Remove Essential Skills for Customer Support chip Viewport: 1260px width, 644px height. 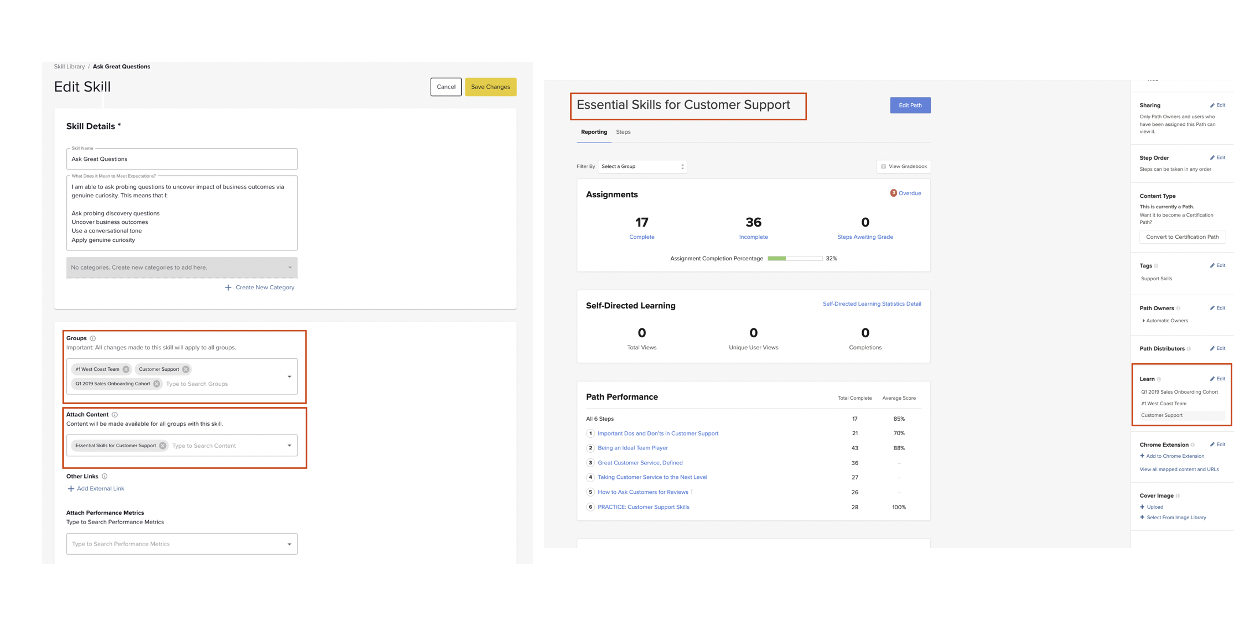click(x=163, y=446)
